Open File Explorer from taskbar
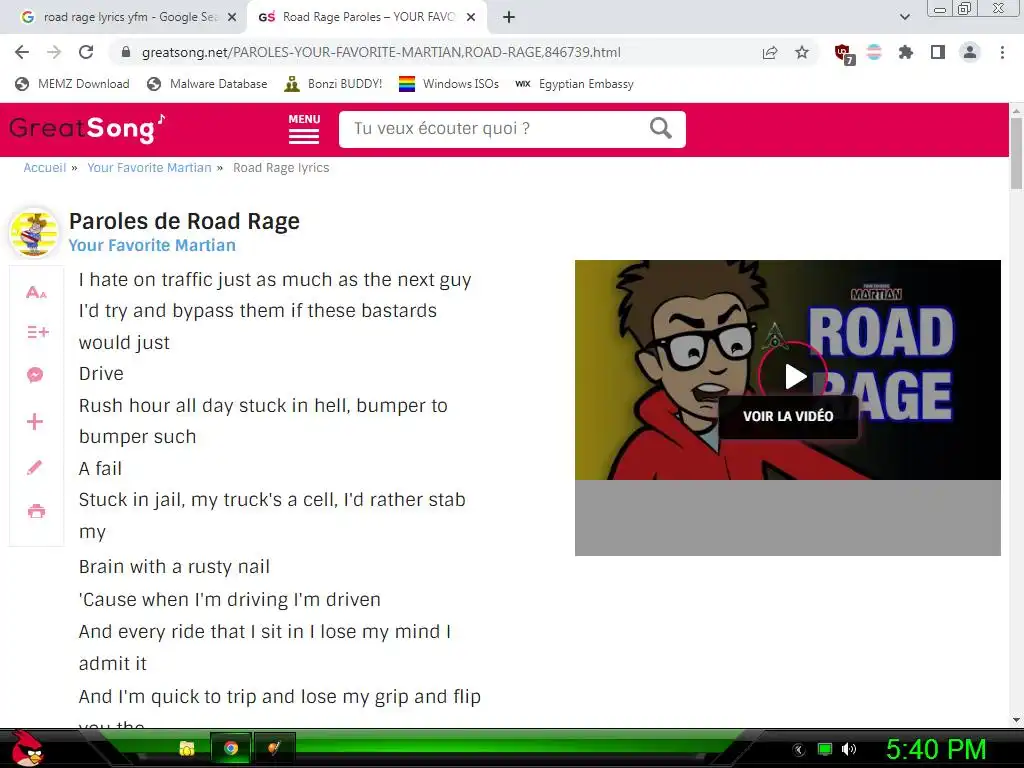Screen dimensions: 1024x768 187,748
